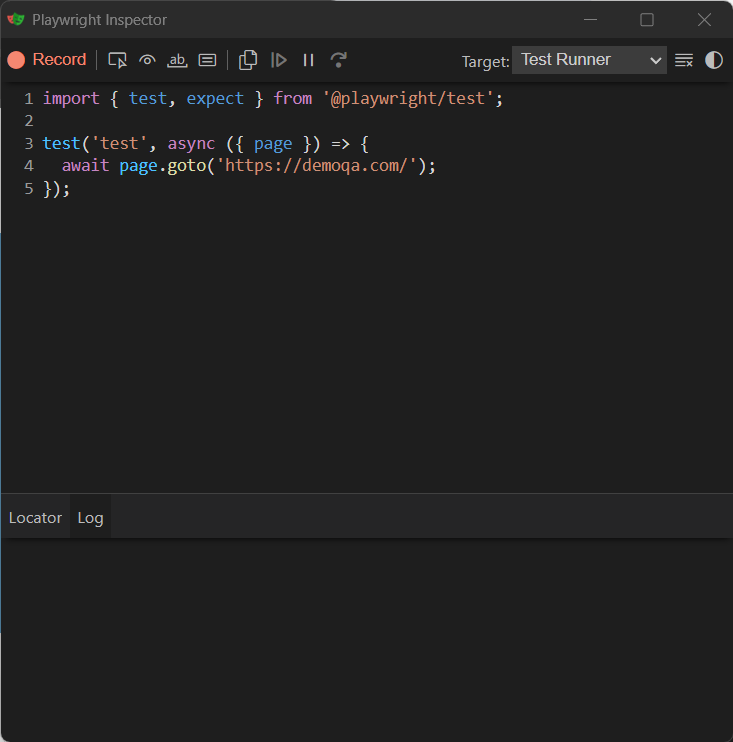
Task: Click the '@playwright/test' string
Action: pos(408,98)
